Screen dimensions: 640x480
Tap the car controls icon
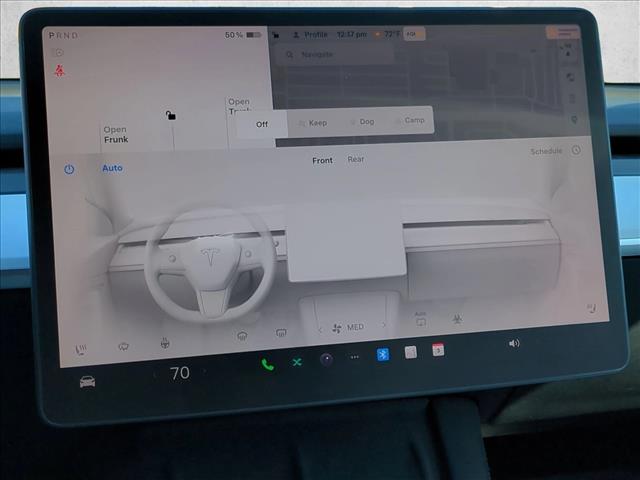[x=88, y=381]
